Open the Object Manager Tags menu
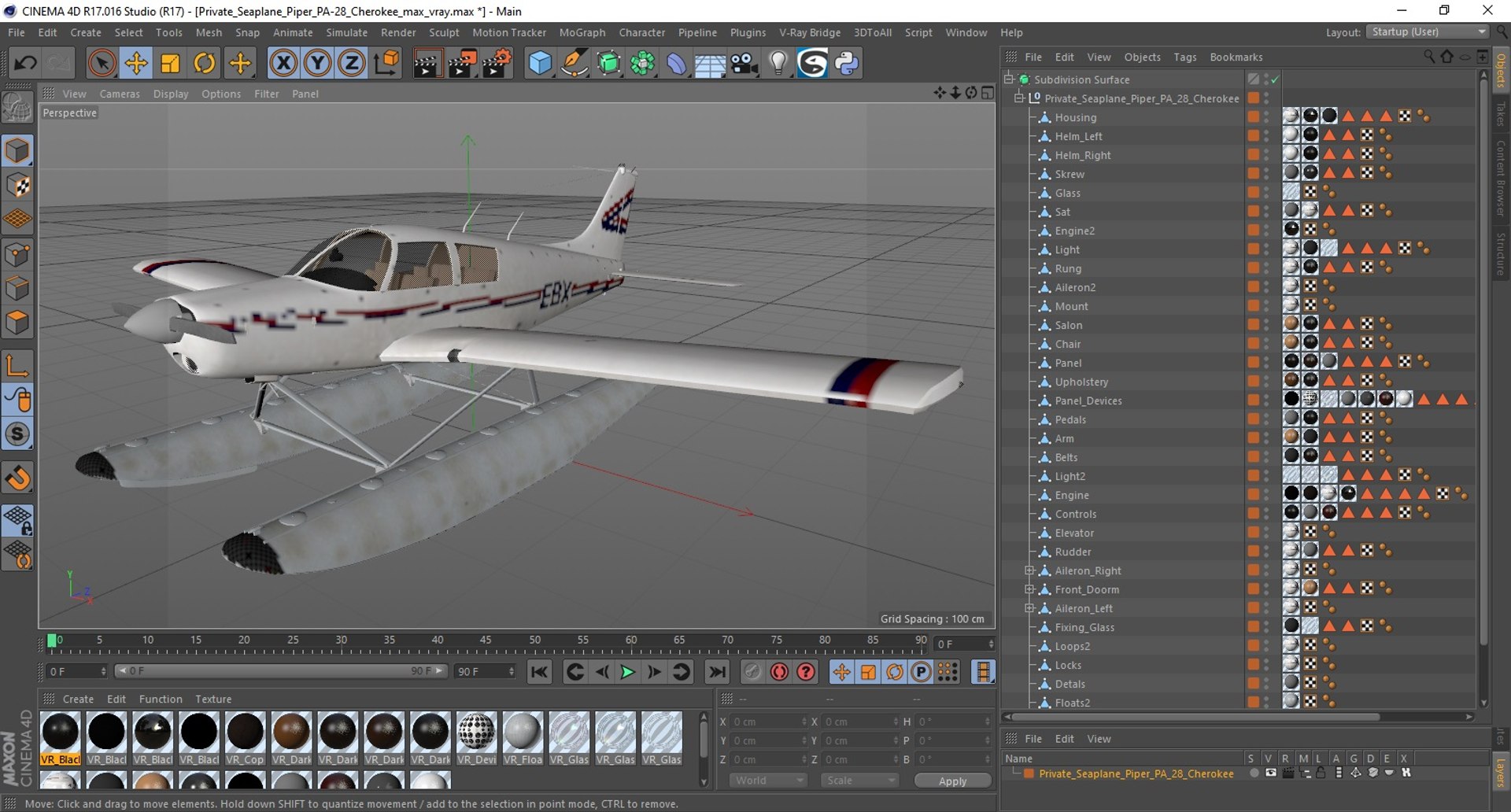1511x812 pixels. tap(1184, 57)
